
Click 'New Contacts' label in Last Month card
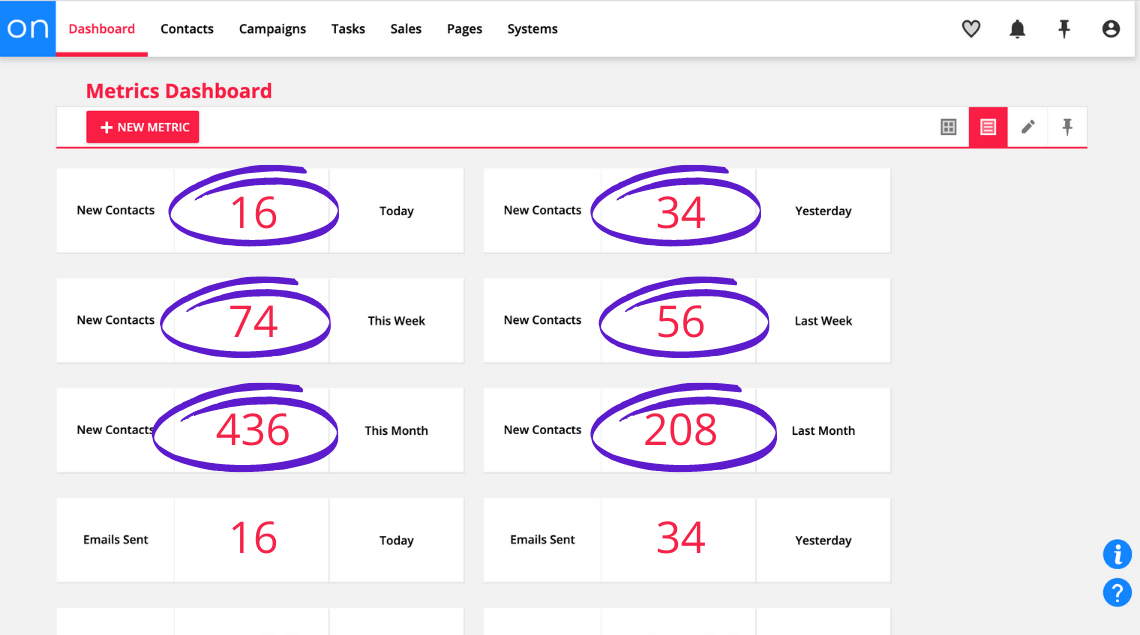coord(542,430)
